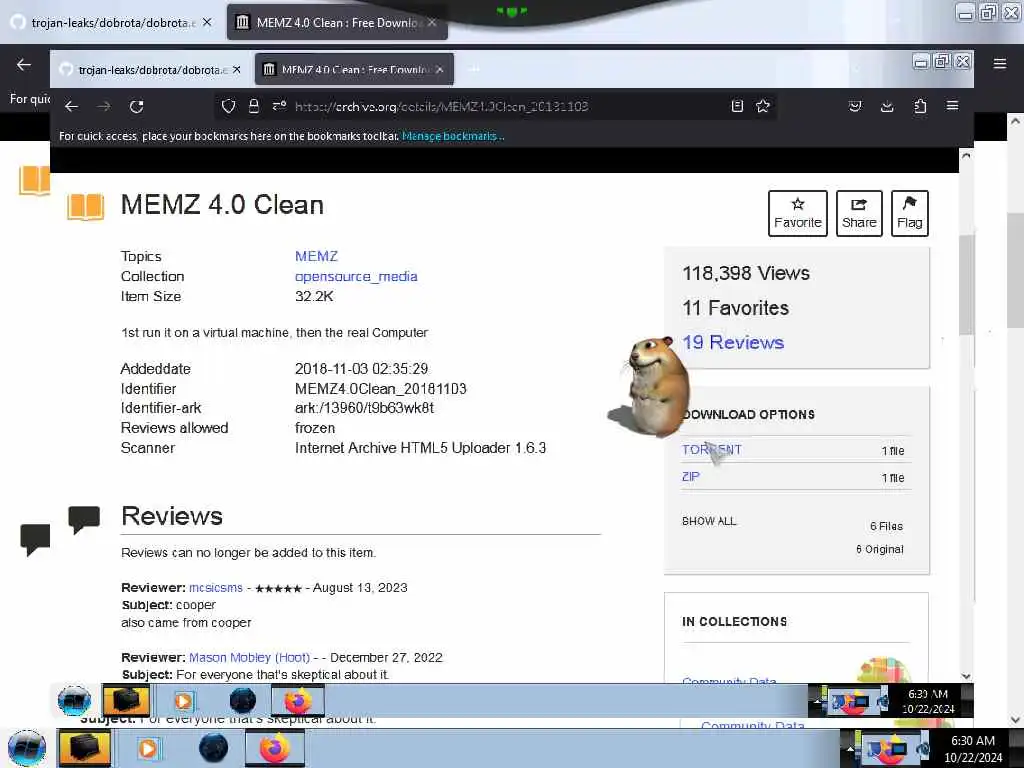Click SHOW ALL download files

click(x=709, y=521)
